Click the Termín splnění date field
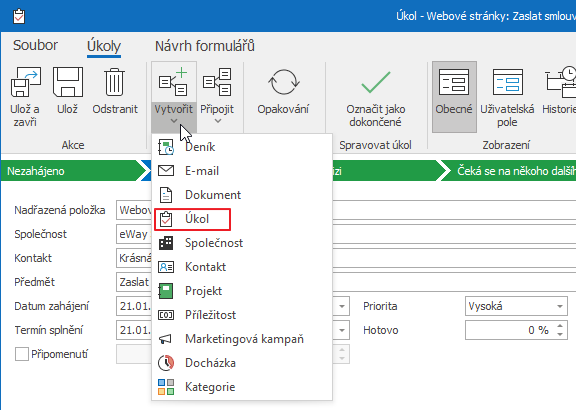576x410 pixels. click(233, 330)
